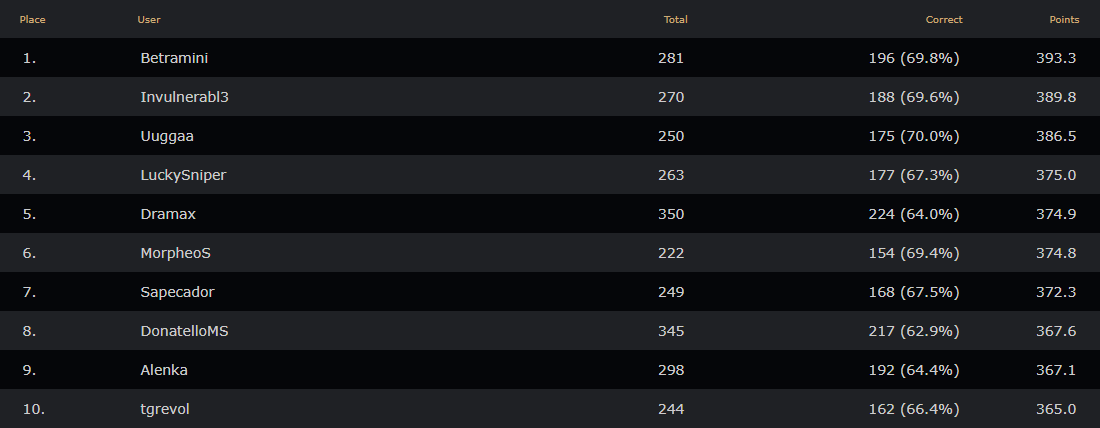
Task: Sort by the Correct column header
Action: (944, 20)
